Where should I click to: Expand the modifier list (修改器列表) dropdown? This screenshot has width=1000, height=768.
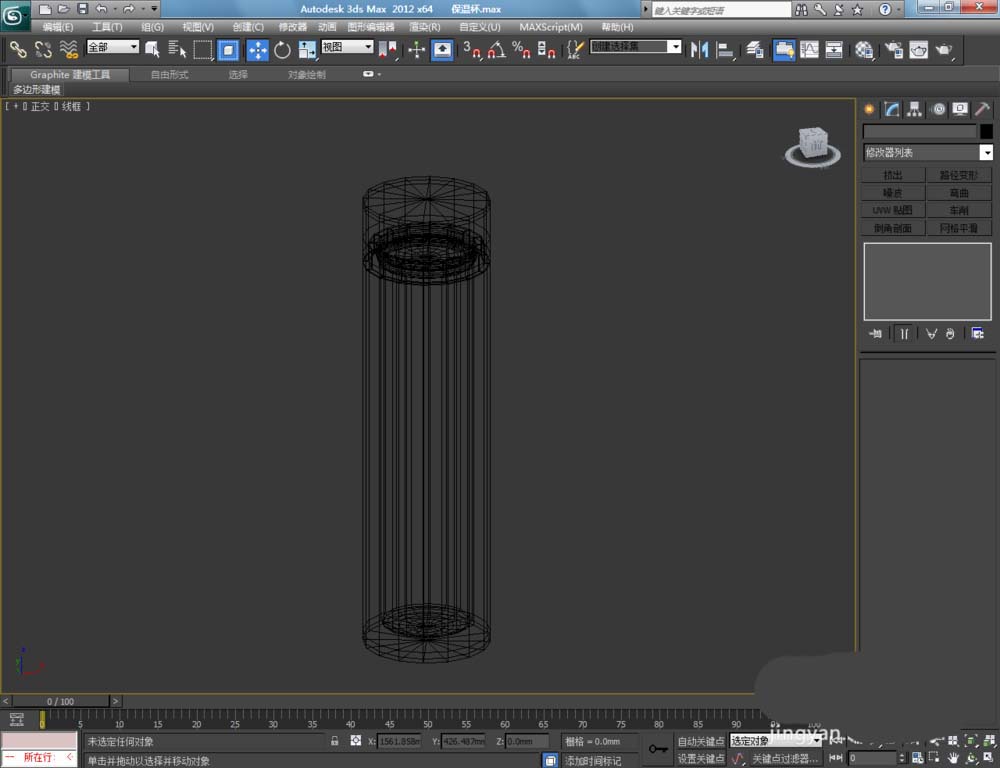click(986, 153)
